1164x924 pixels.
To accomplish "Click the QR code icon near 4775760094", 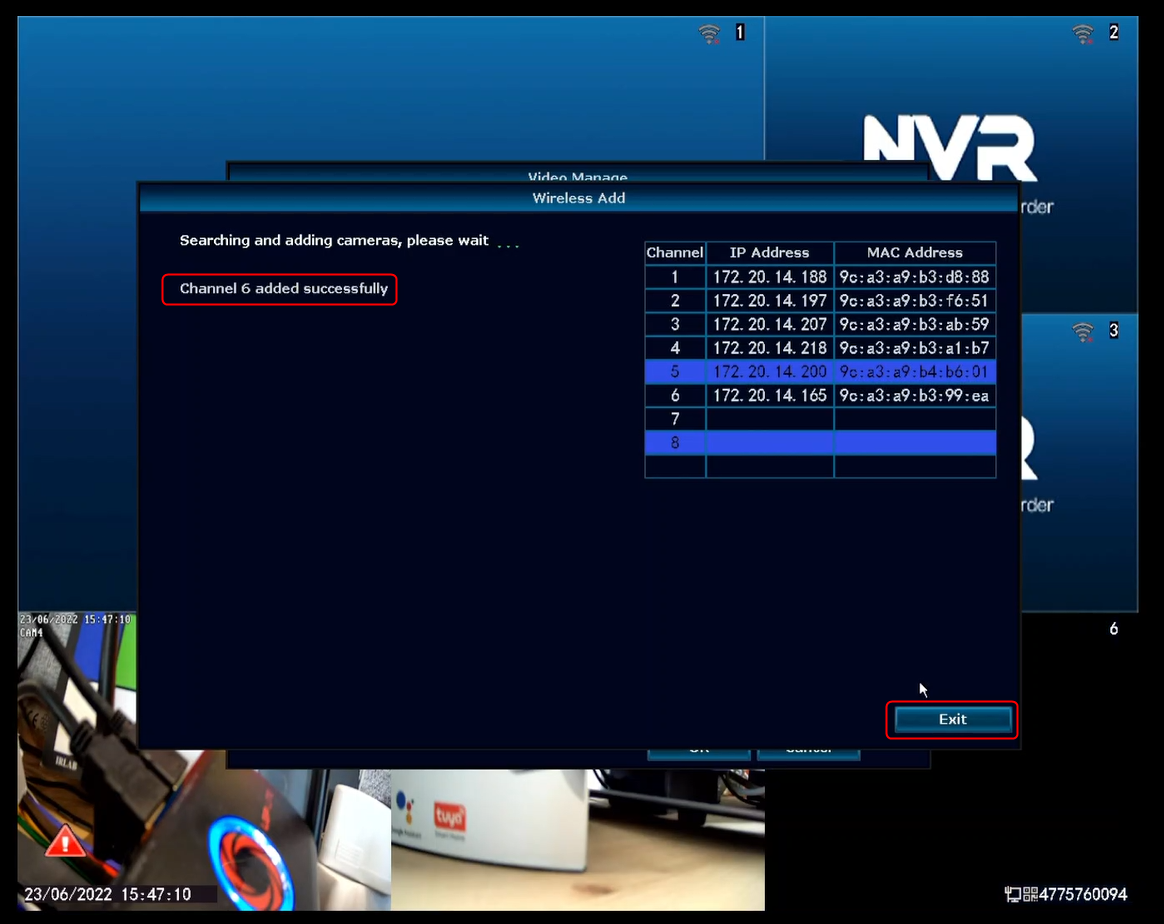I will click(x=1031, y=894).
